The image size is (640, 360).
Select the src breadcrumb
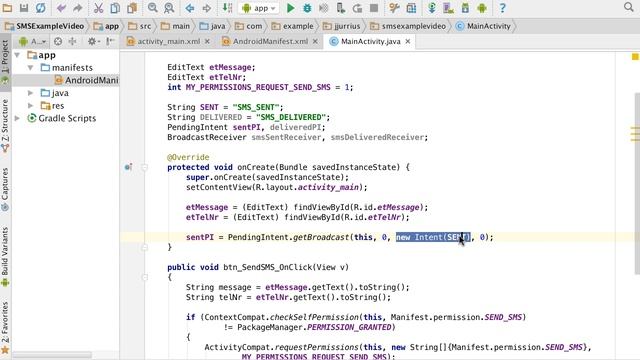[x=140, y=26]
